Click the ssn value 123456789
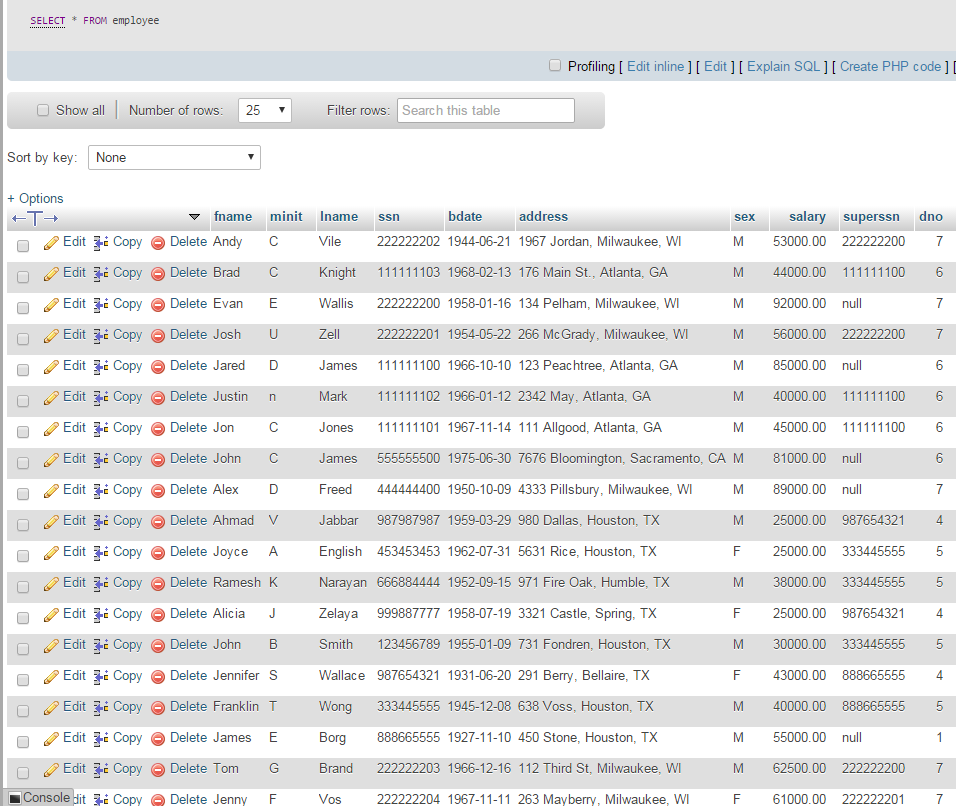The width and height of the screenshot is (956, 806). [x=408, y=644]
